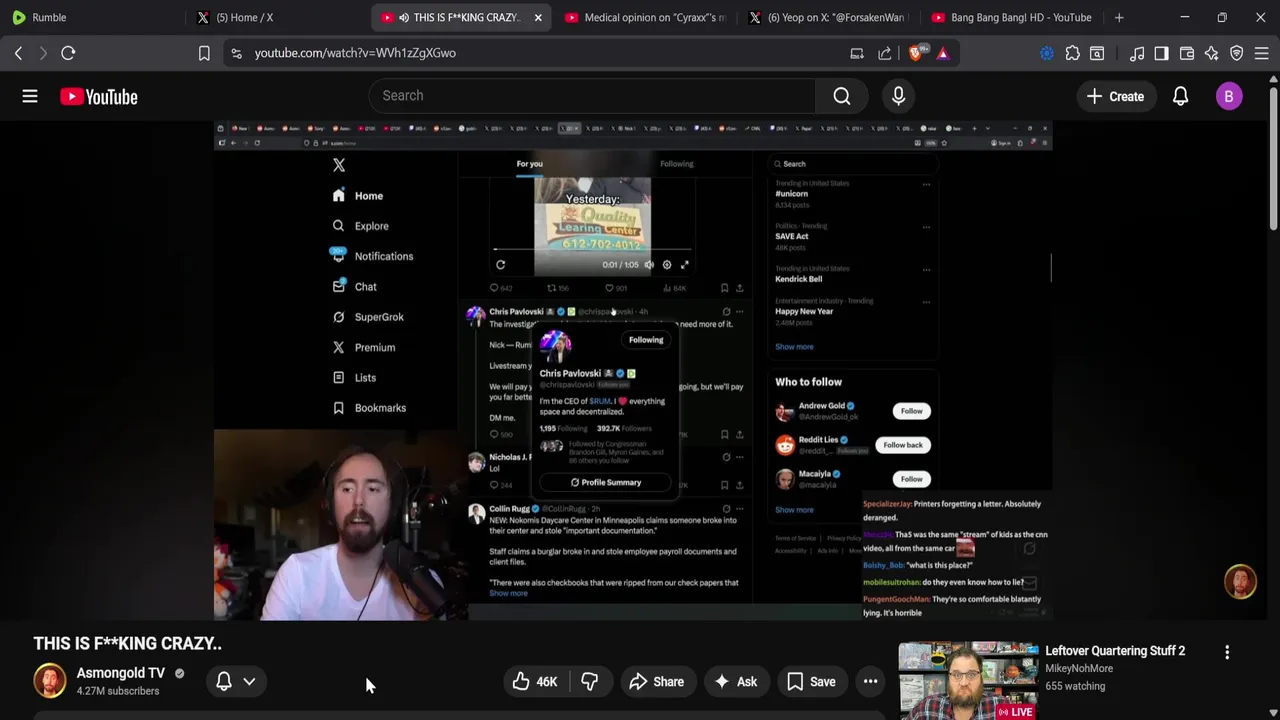Click the YouTube search magnifier button

click(x=842, y=96)
